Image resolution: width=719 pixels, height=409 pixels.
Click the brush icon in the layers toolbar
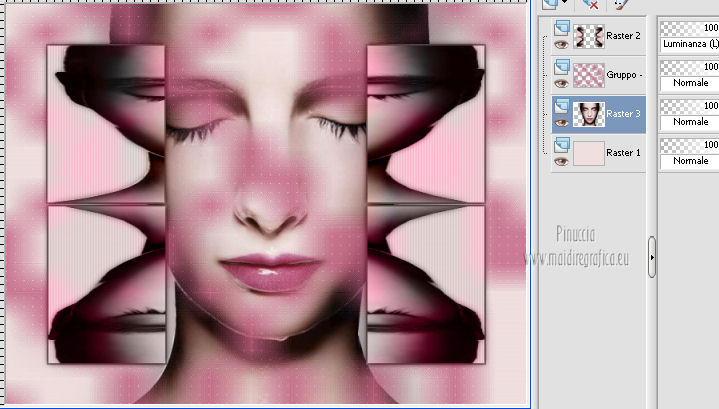620,4
